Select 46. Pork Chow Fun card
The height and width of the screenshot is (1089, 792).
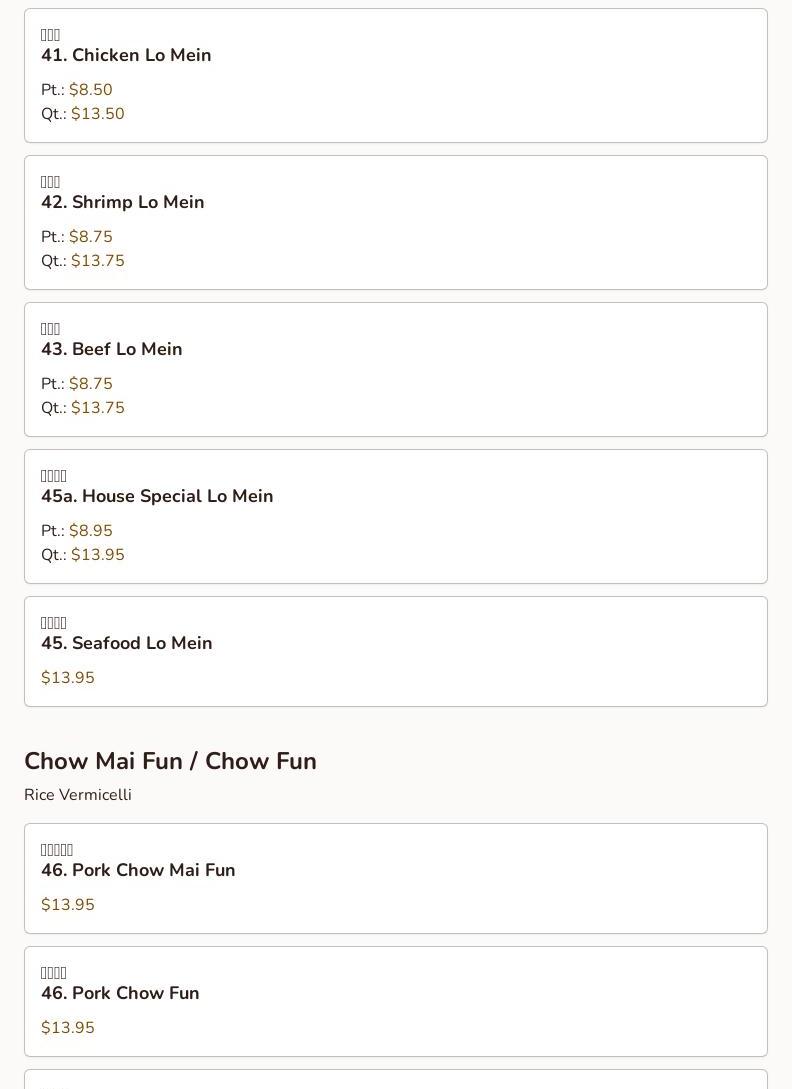point(396,1001)
